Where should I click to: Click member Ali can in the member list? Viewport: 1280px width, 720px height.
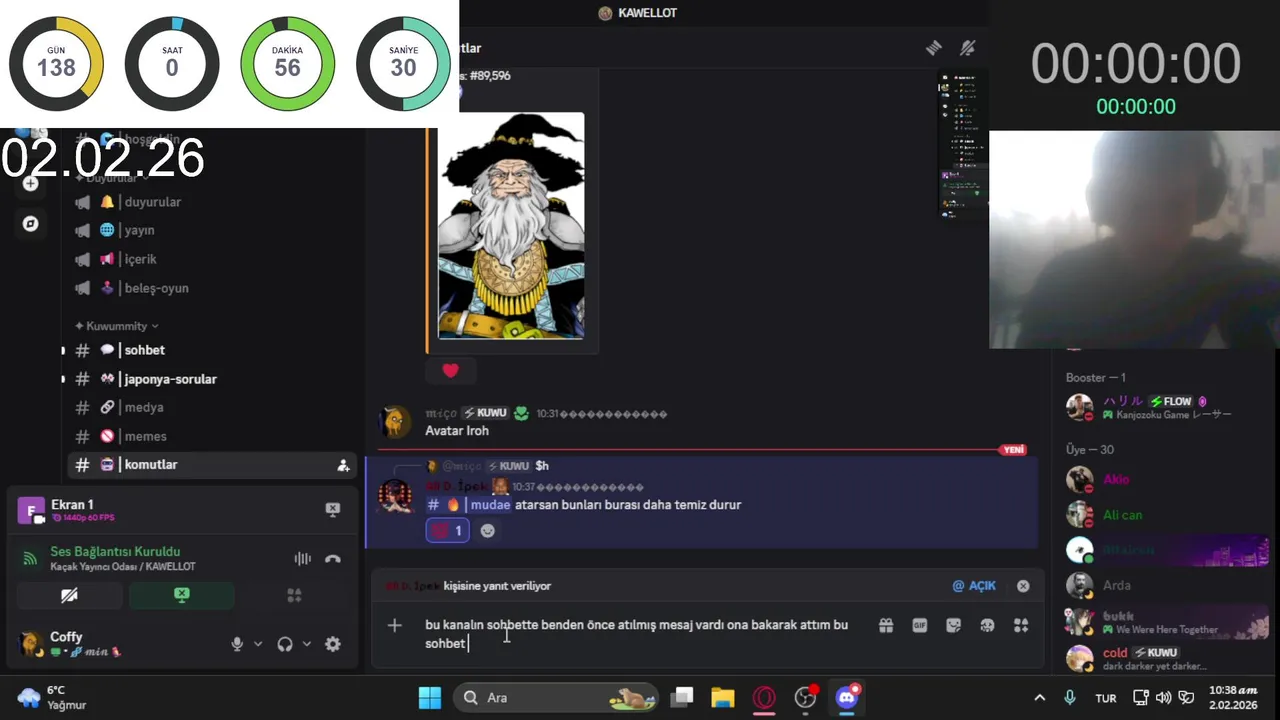(1165, 515)
